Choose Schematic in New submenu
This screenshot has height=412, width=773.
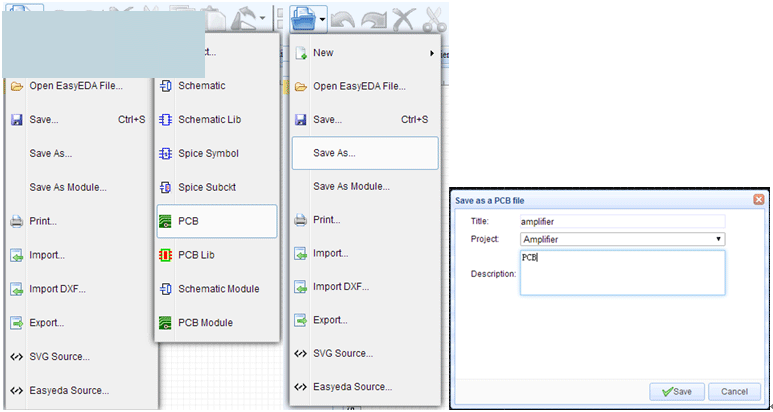tap(217, 86)
